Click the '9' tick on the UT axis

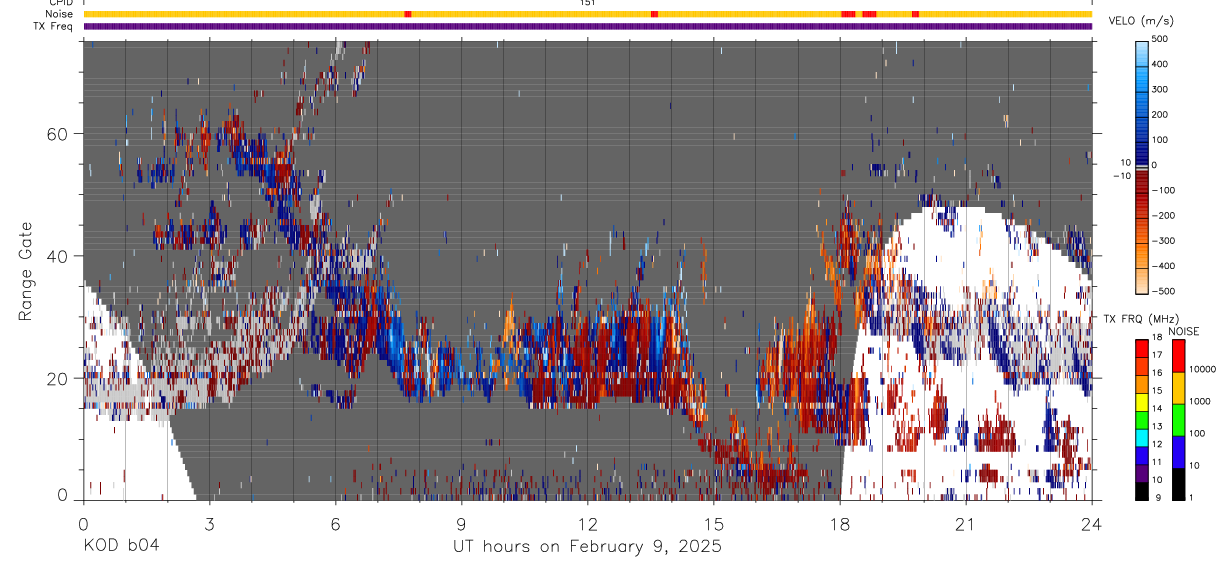click(x=461, y=523)
